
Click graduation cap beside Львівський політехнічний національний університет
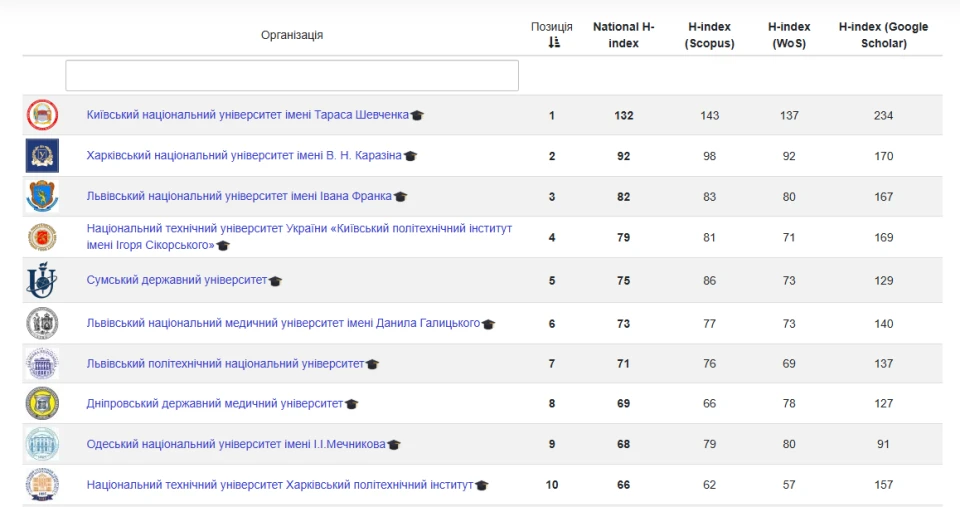(372, 364)
